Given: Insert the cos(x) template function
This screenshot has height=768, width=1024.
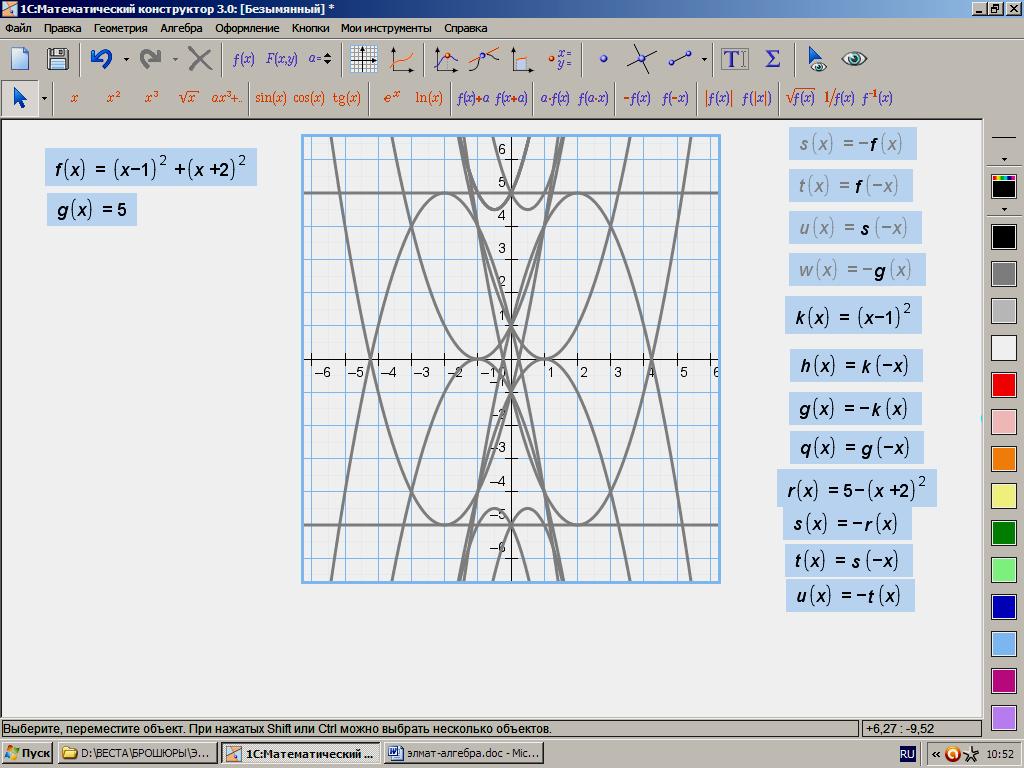Looking at the screenshot, I should [x=308, y=98].
